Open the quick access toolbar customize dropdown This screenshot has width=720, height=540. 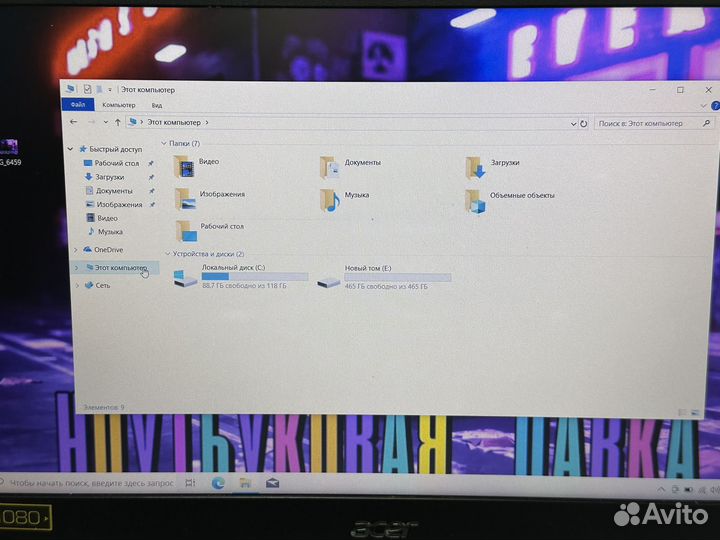110,90
